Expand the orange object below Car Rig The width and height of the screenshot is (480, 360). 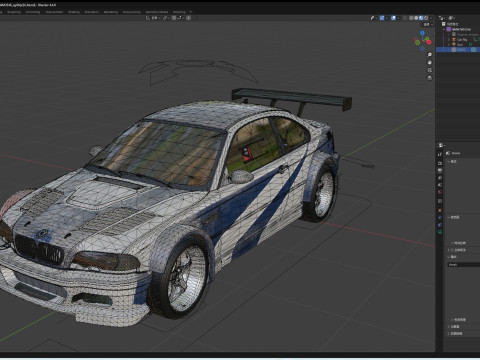(449, 44)
